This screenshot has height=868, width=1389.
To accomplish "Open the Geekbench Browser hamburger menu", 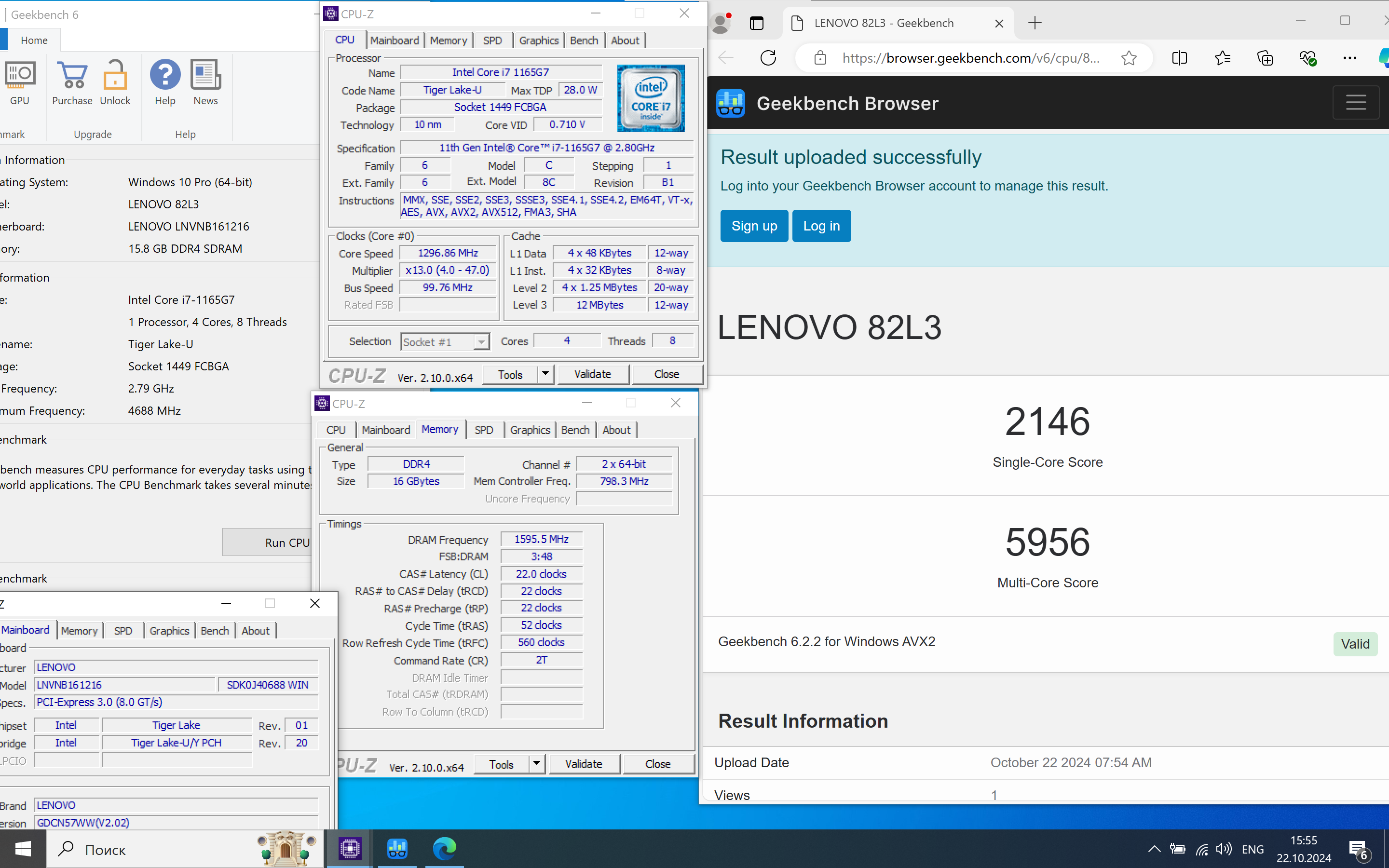I will point(1356,103).
